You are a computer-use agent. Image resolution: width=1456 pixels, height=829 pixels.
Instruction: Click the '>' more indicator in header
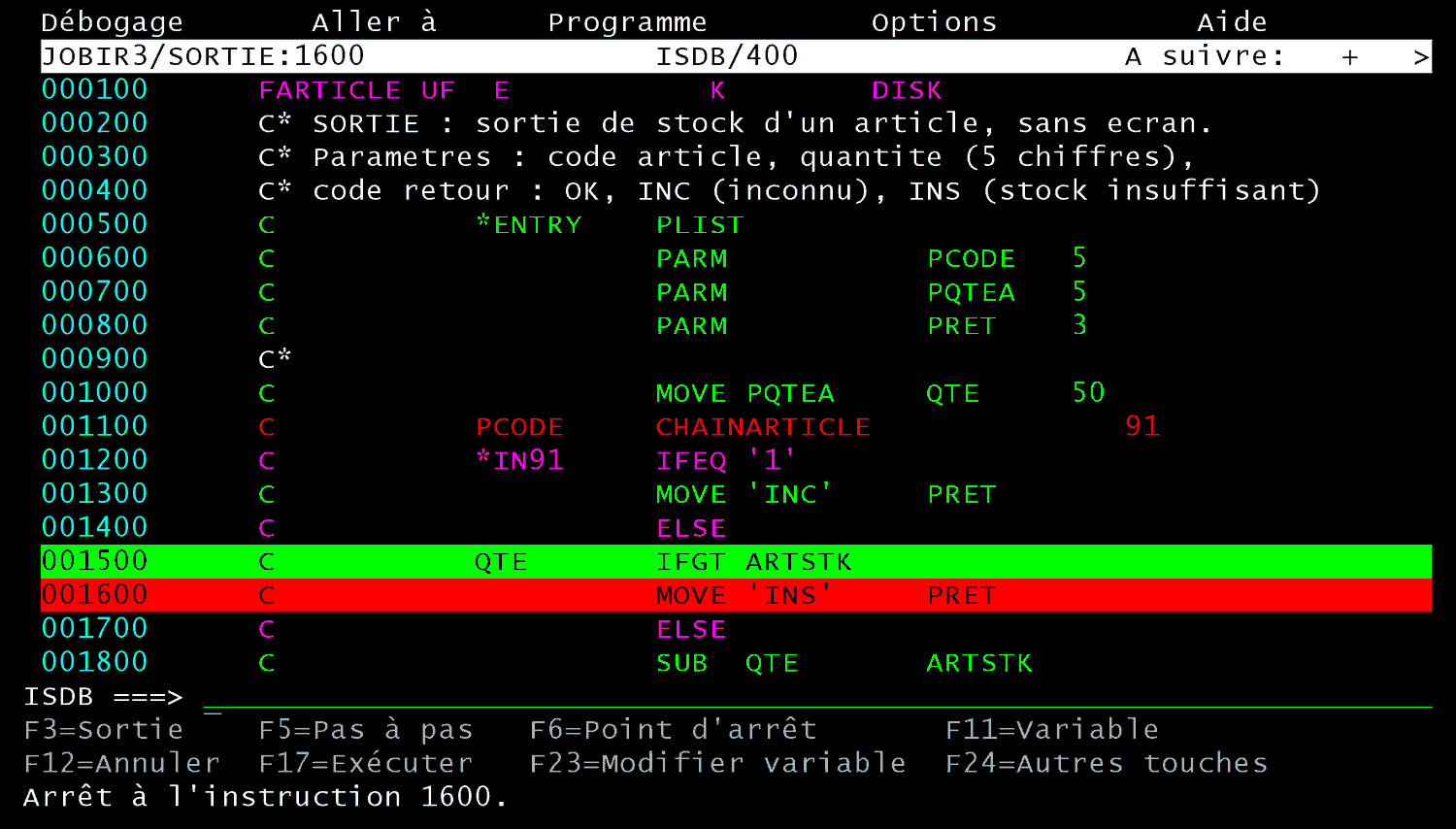click(x=1422, y=57)
